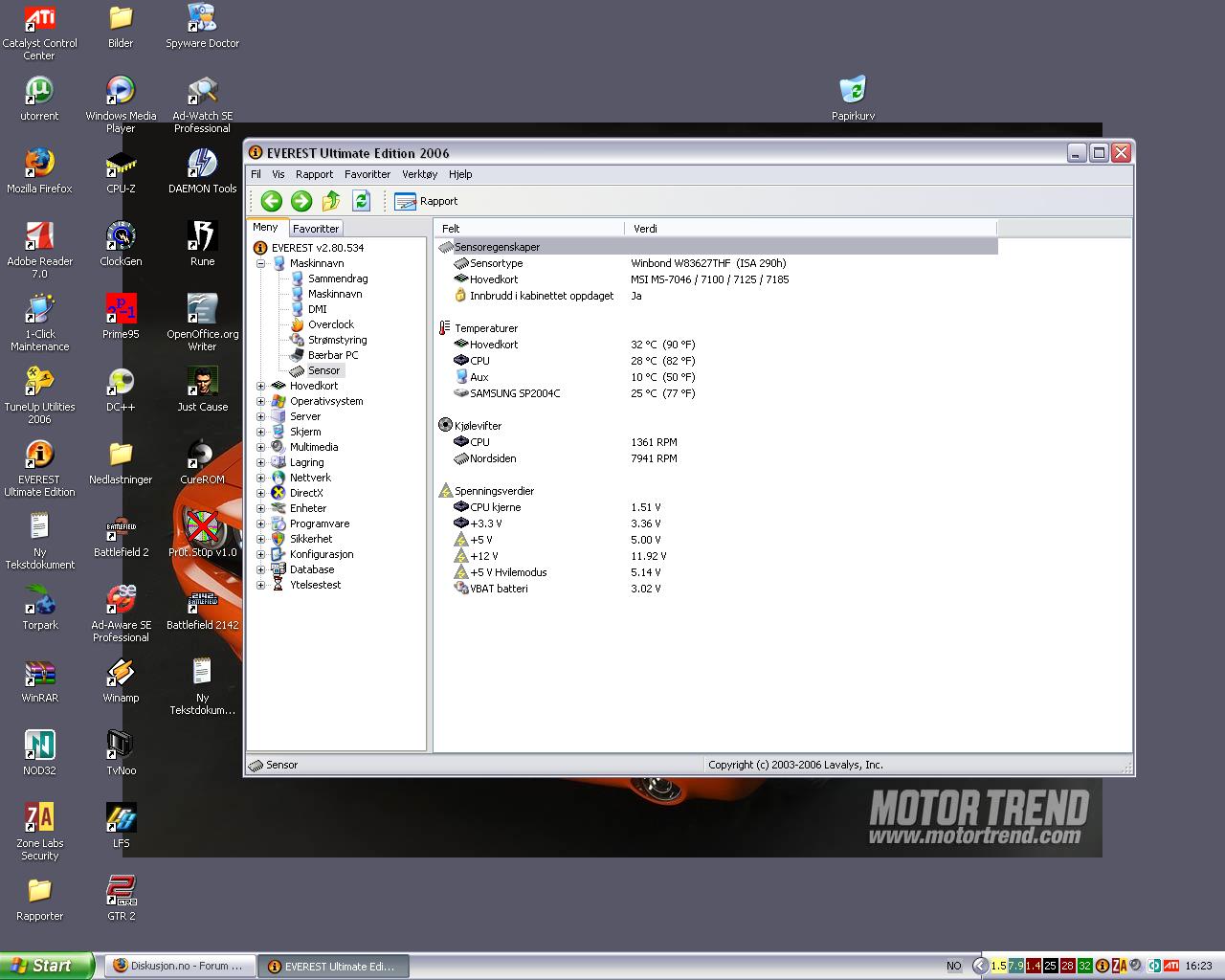Click the Up one level toolbar icon
1225x980 pixels.
click(x=331, y=201)
